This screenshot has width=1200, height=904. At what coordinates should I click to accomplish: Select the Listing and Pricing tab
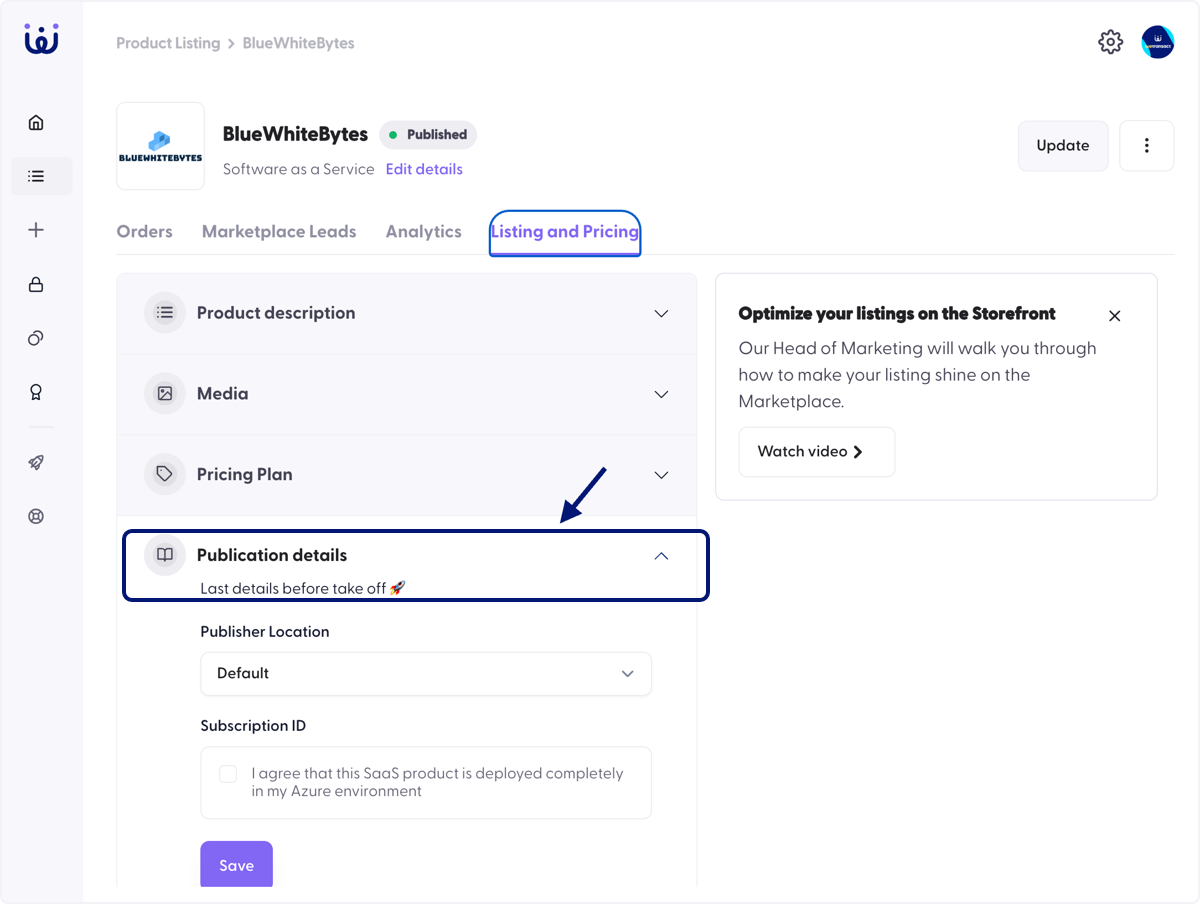point(565,232)
